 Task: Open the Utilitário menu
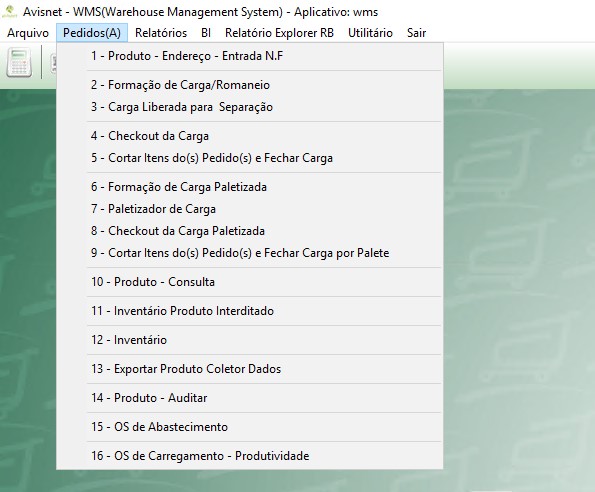pyautogui.click(x=370, y=33)
